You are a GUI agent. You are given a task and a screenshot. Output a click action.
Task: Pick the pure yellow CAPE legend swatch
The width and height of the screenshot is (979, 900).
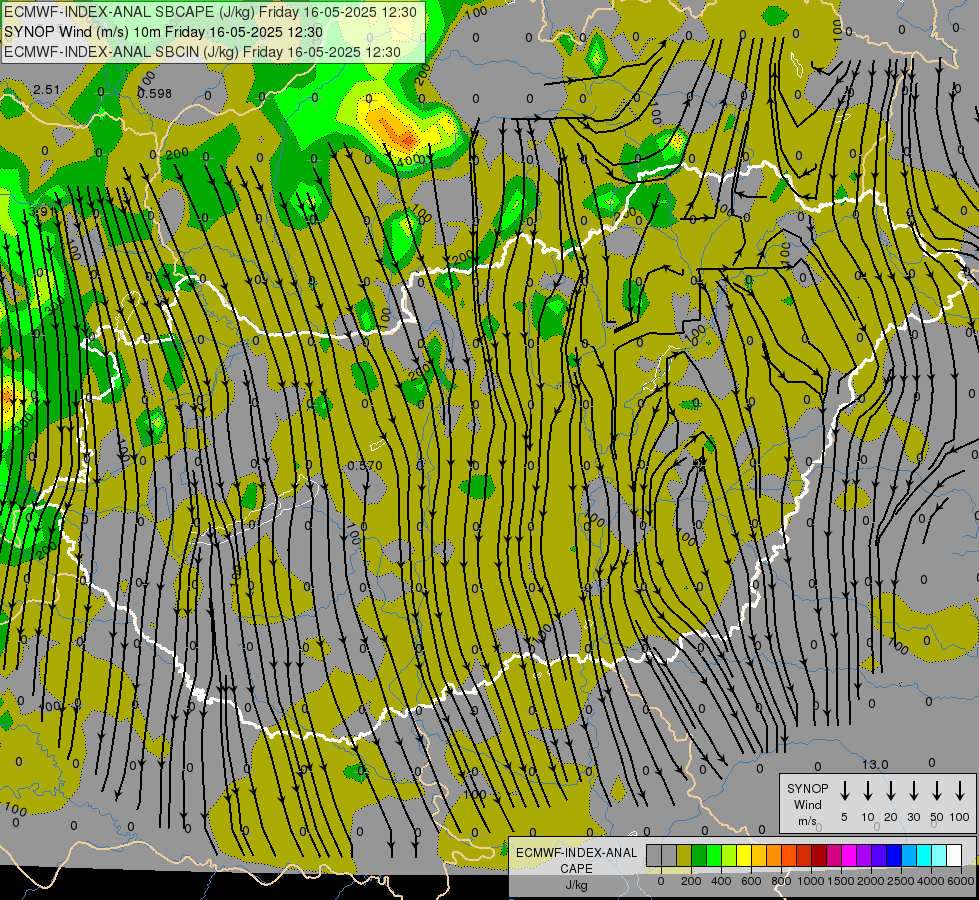coord(744,856)
